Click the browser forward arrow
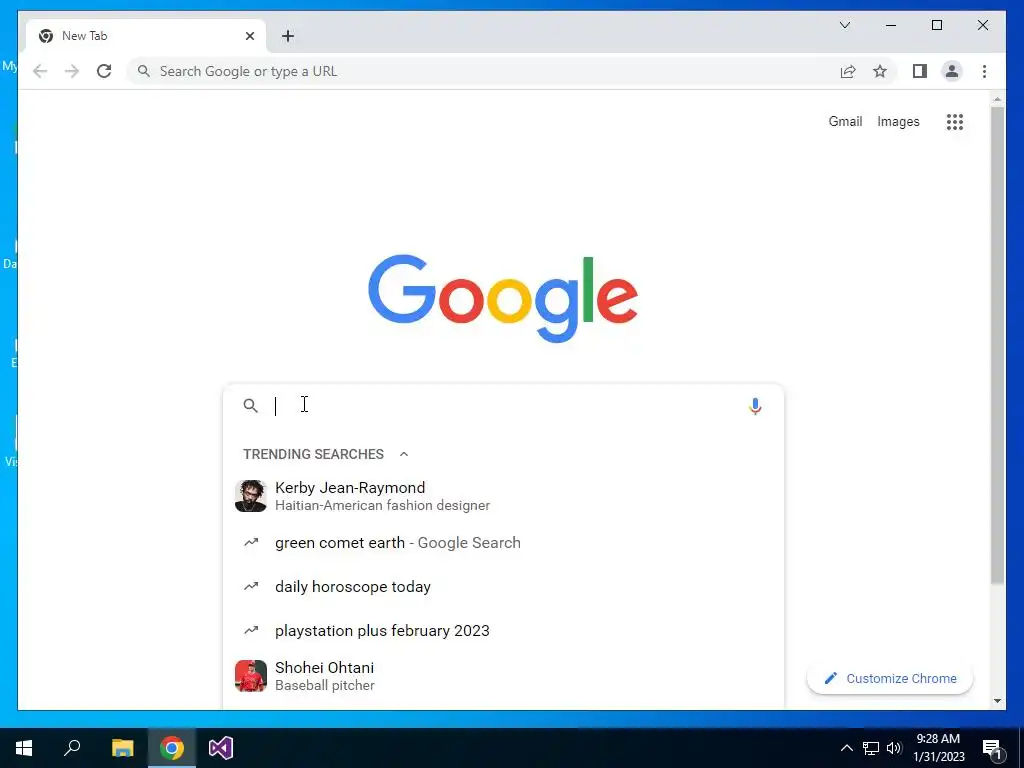Viewport: 1024px width, 768px height. coord(72,71)
